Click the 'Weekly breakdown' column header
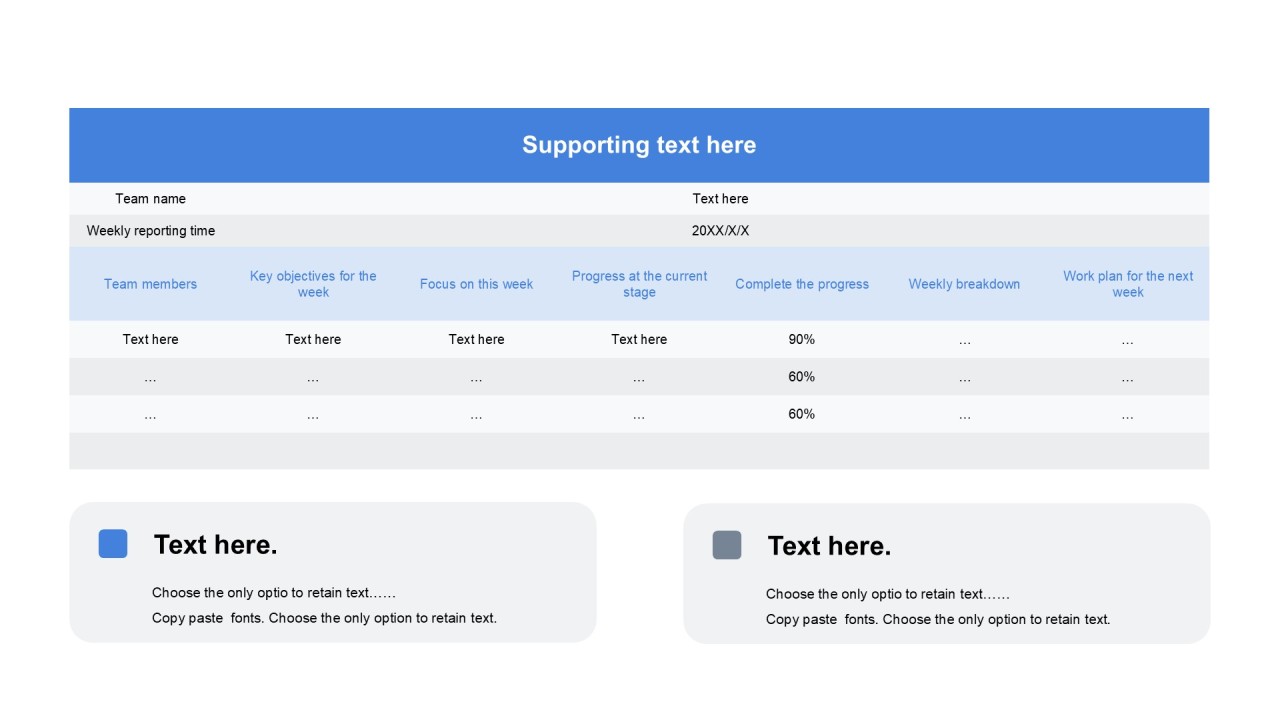Screen dimensions: 1280x720 coord(964,284)
